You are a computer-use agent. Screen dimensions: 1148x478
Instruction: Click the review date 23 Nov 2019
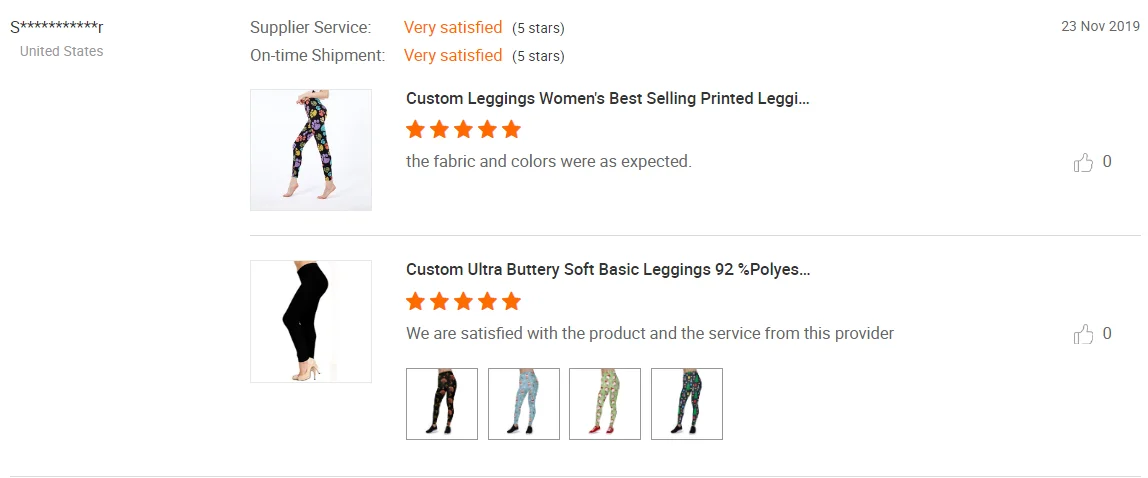(1100, 27)
